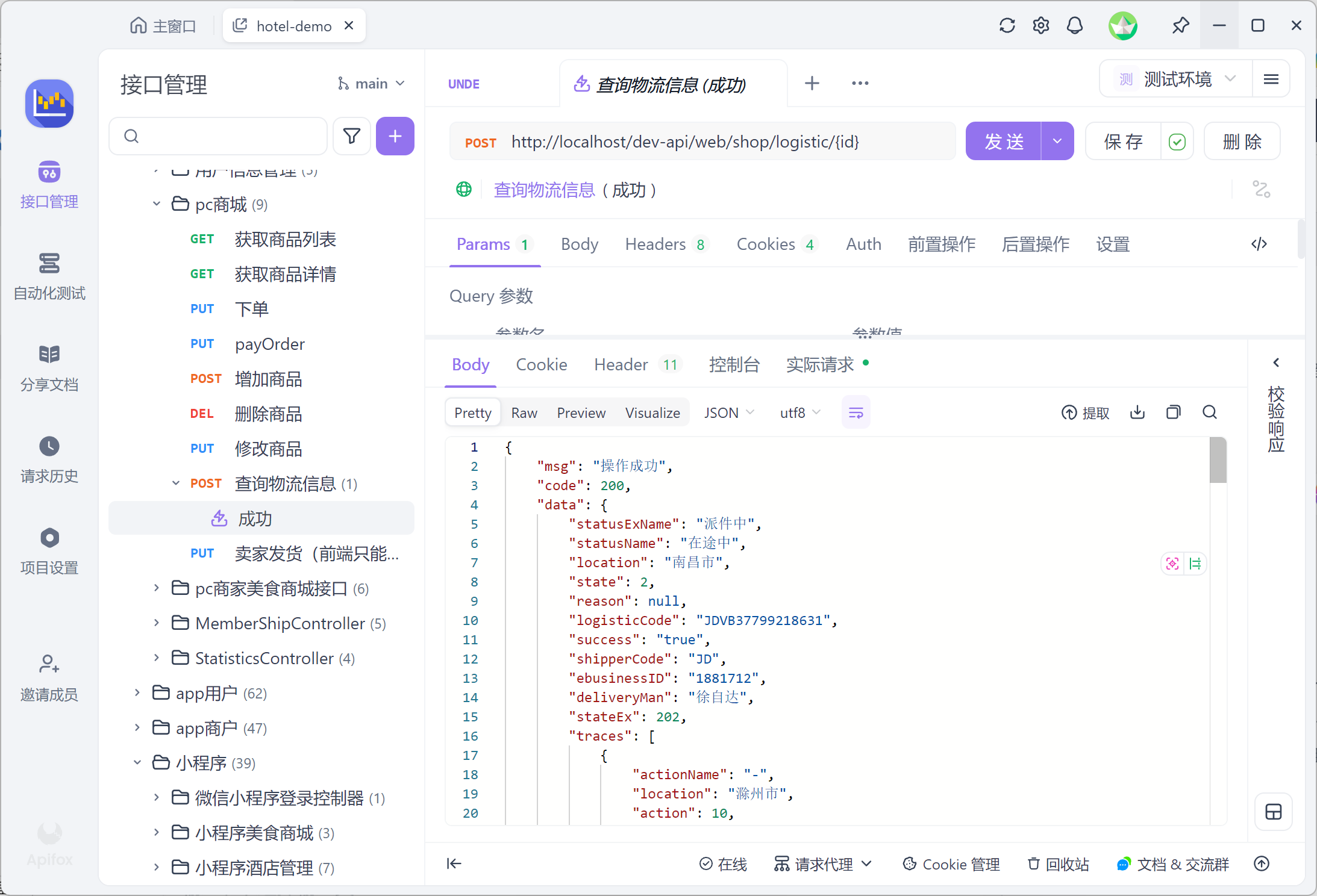Click the 删除 button

[x=1242, y=142]
